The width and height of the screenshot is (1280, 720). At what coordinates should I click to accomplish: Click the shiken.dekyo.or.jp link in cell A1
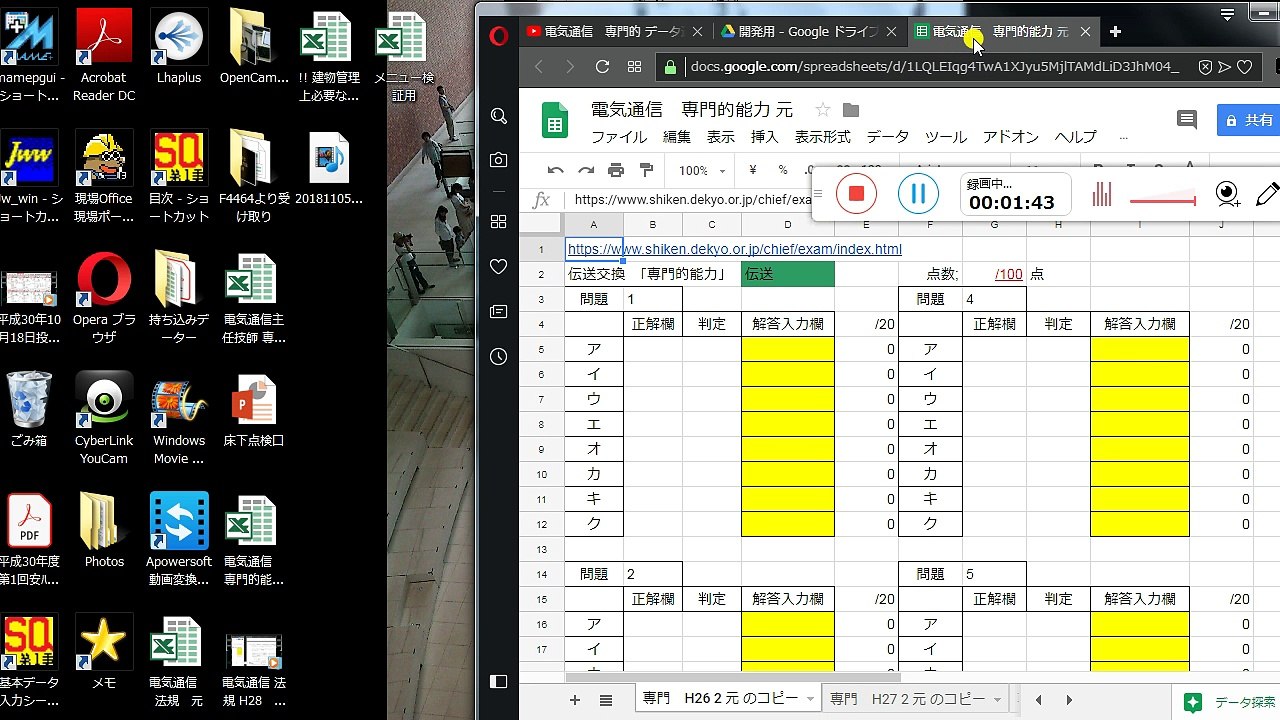(x=735, y=249)
